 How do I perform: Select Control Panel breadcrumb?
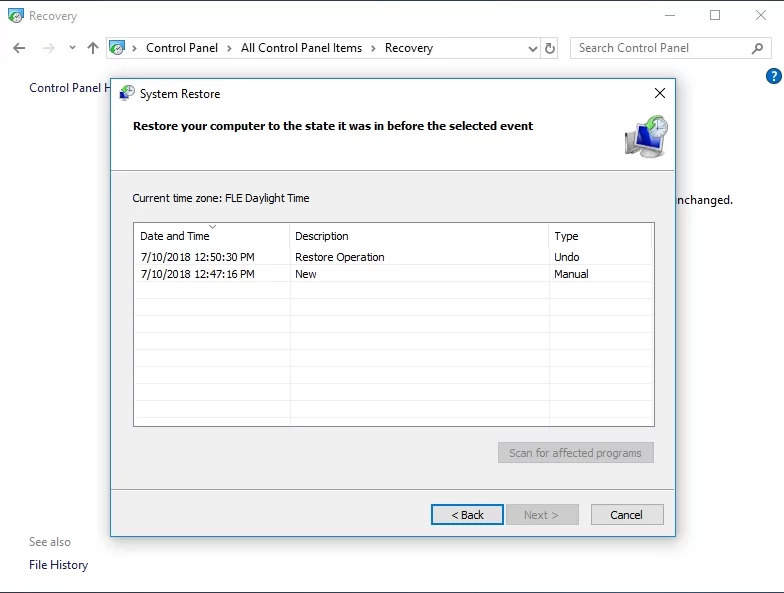click(182, 48)
